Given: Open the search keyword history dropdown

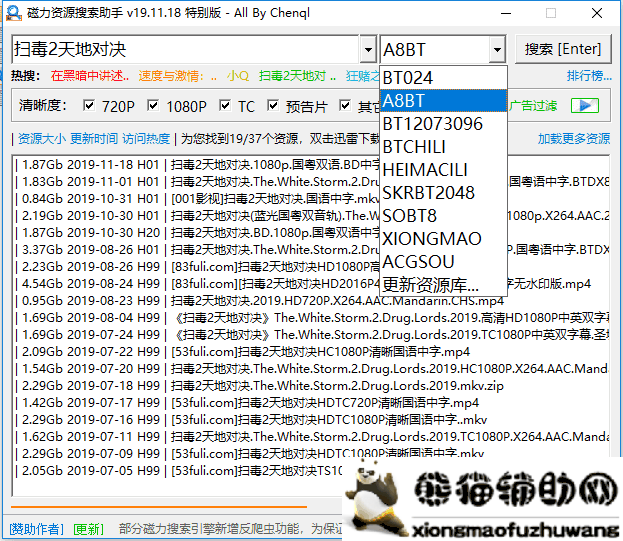Looking at the screenshot, I should tap(367, 49).
